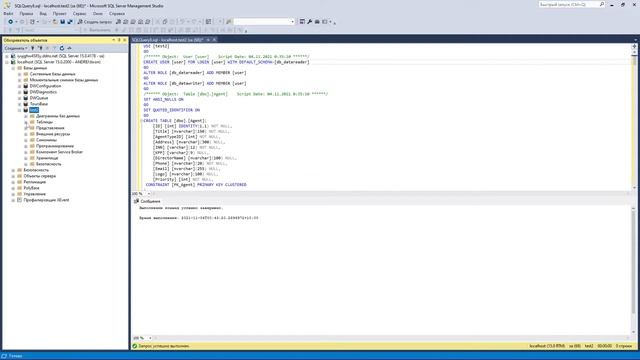Screen dimensions: 640x360
Task: Click the 'Выполнить' execute button
Action: point(97,30)
